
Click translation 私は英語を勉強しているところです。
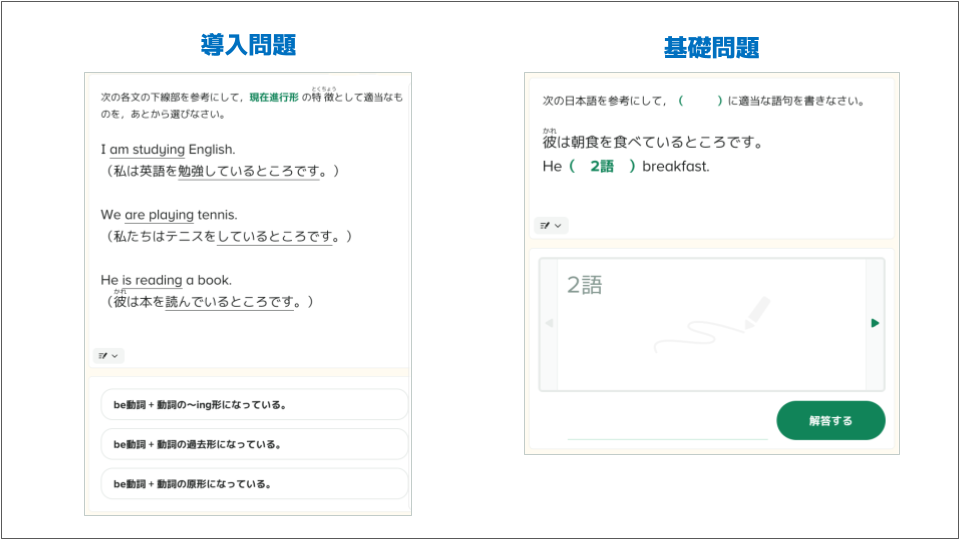click(x=223, y=171)
